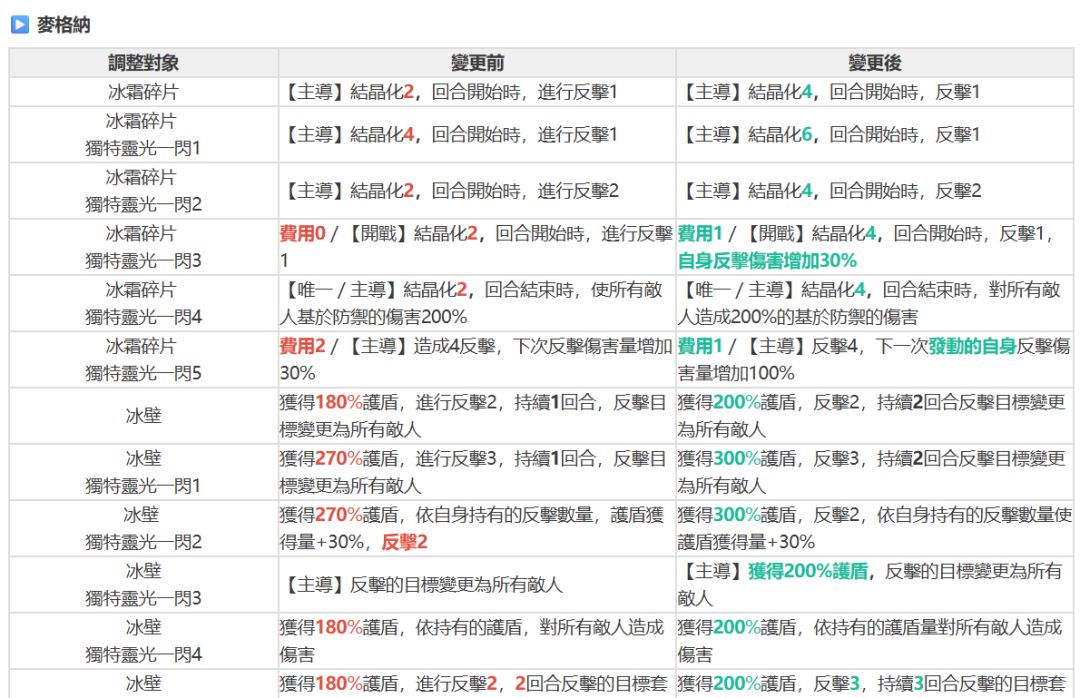Click the red 費用0 text
This screenshot has height=698, width=1080.
302,234
